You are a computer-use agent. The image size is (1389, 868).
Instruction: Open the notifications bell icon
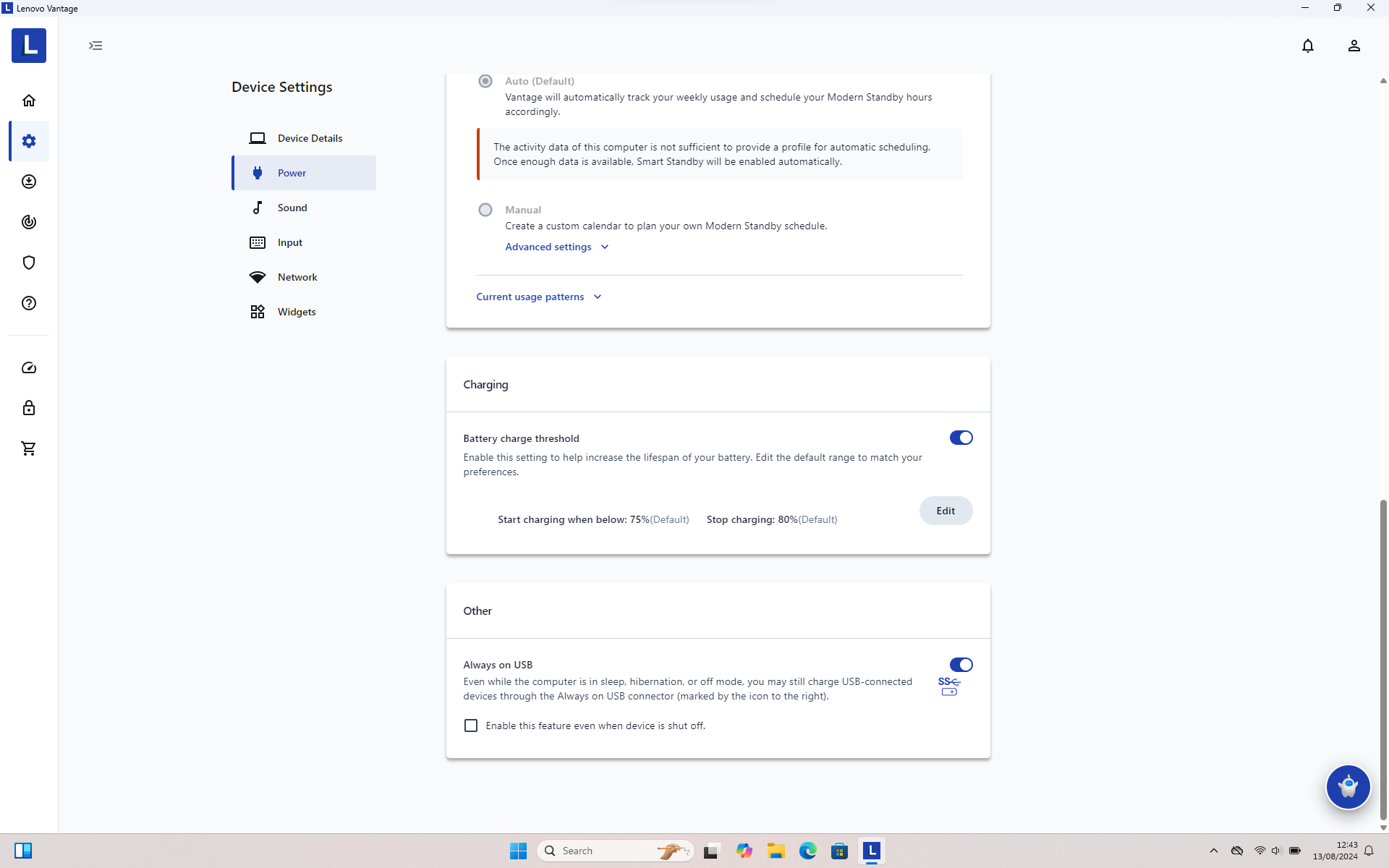(x=1307, y=46)
